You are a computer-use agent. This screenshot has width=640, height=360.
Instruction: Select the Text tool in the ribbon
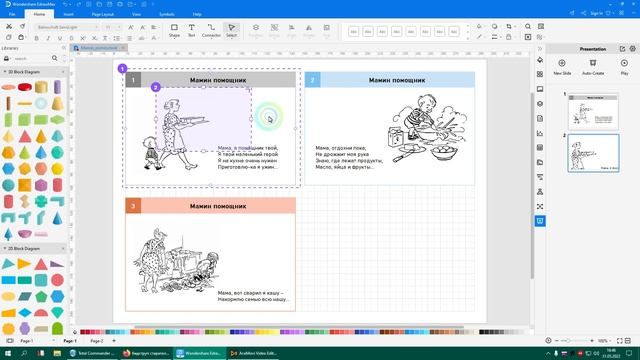pyautogui.click(x=191, y=31)
